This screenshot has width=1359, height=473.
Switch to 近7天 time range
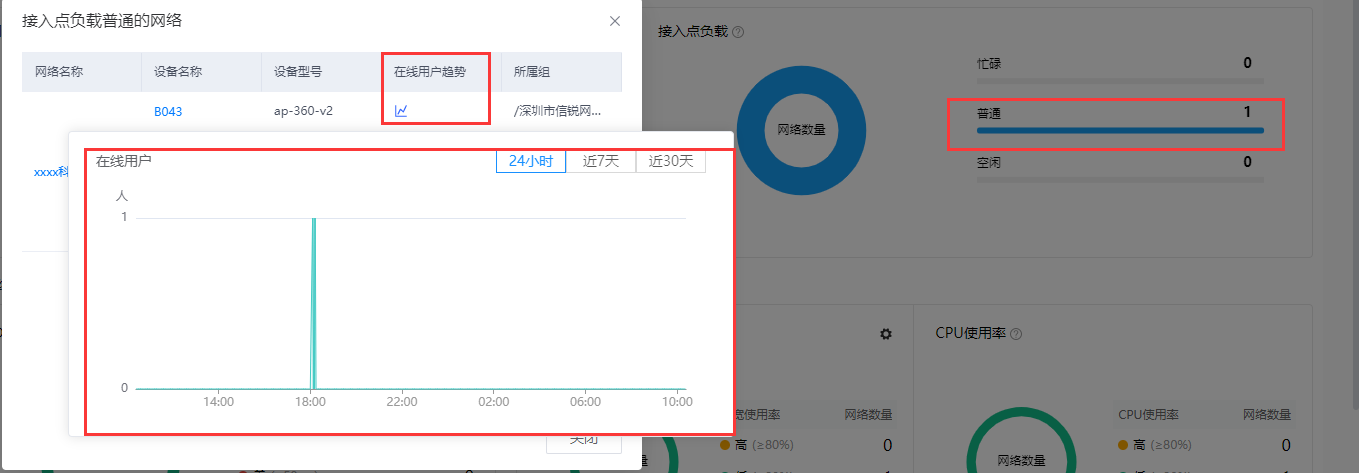[601, 161]
